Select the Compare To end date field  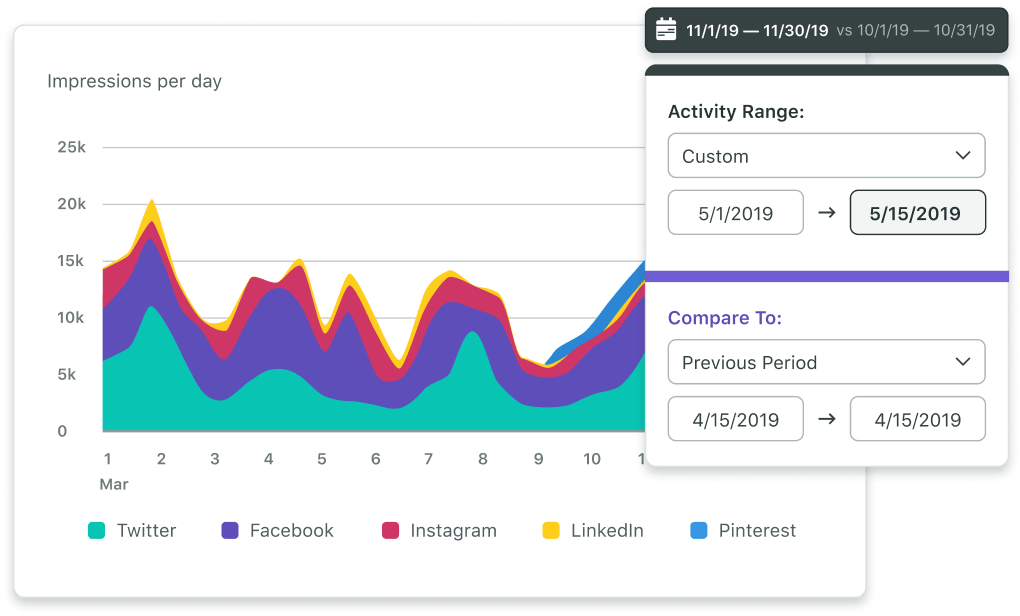(x=917, y=419)
